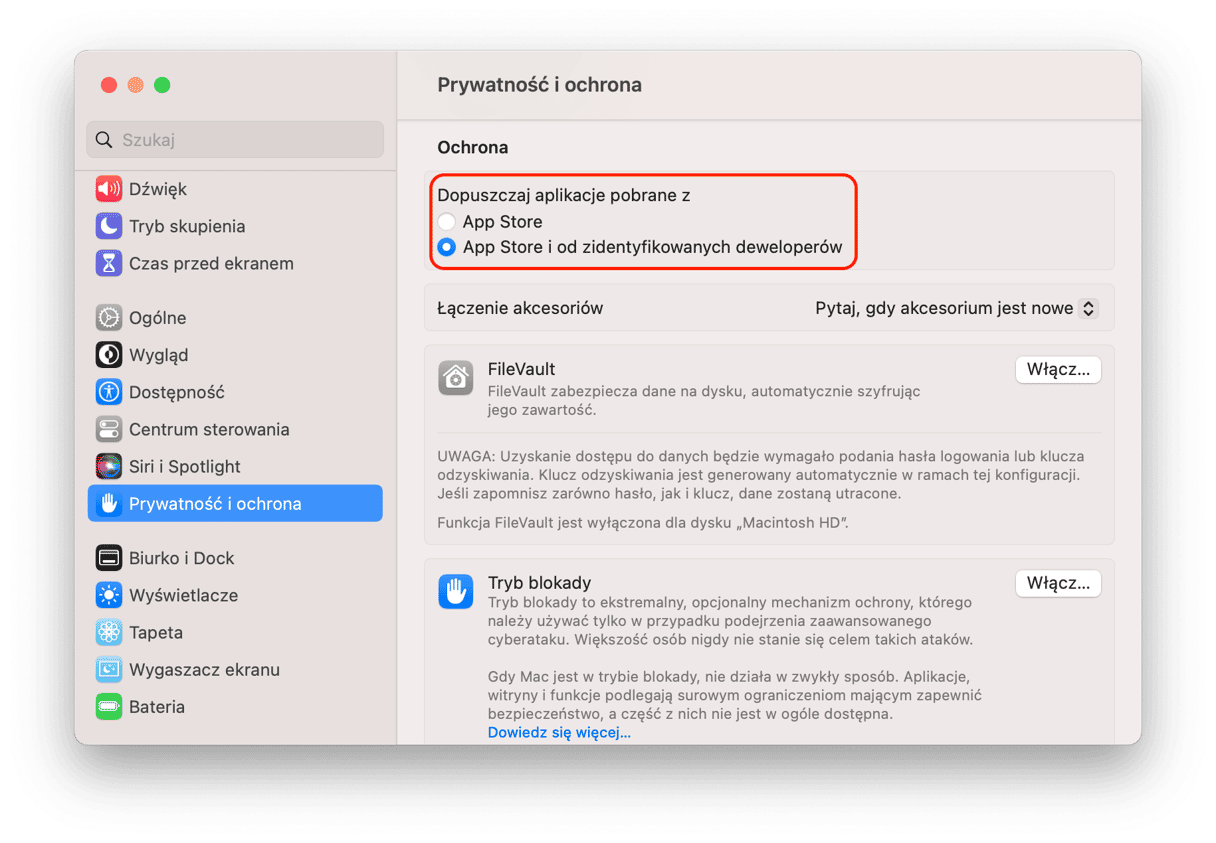
Task: Open Czas przed ekranem hourglass icon
Action: [108, 263]
